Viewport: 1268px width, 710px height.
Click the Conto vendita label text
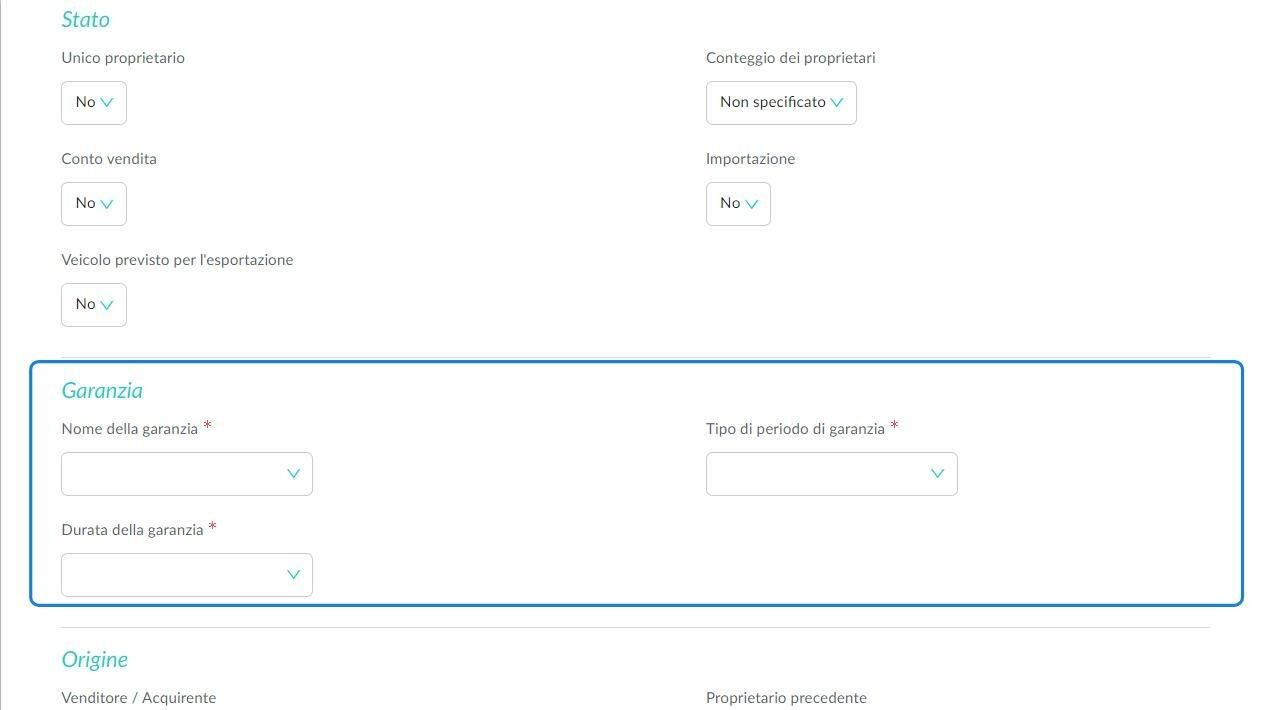109,159
